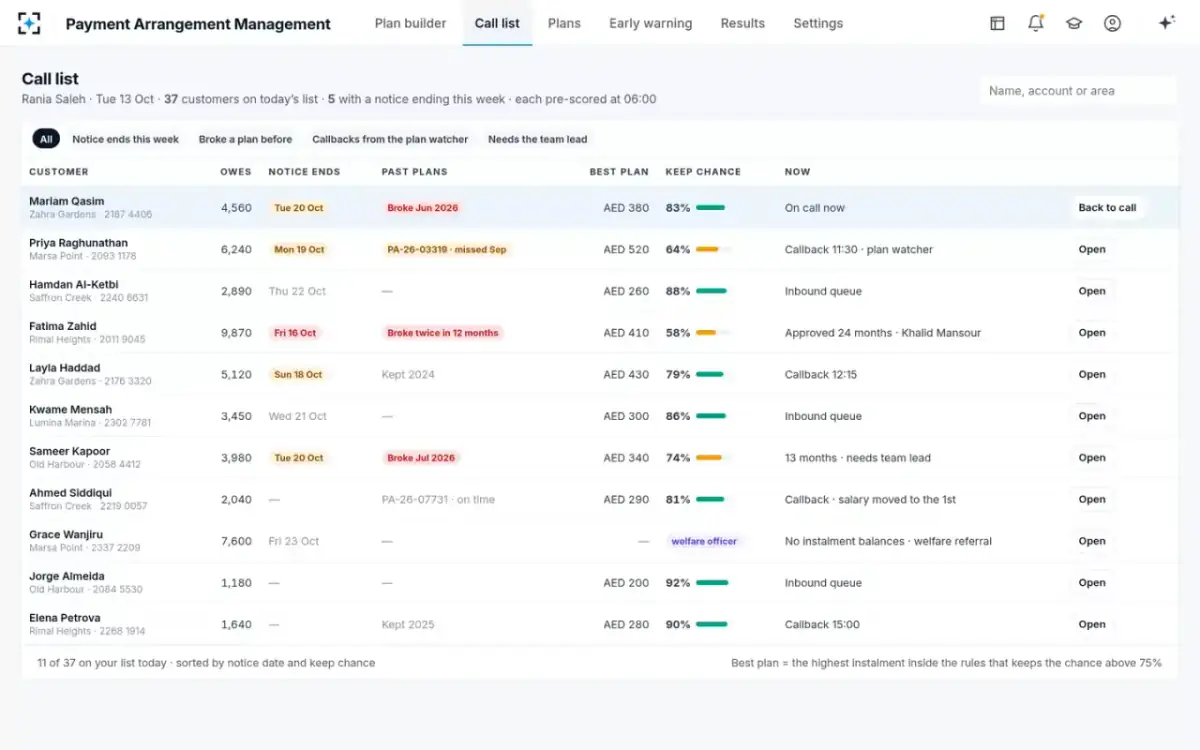The image size is (1200, 750).
Task: Click the Sun 18 Oct notice badge
Action: click(x=298, y=375)
